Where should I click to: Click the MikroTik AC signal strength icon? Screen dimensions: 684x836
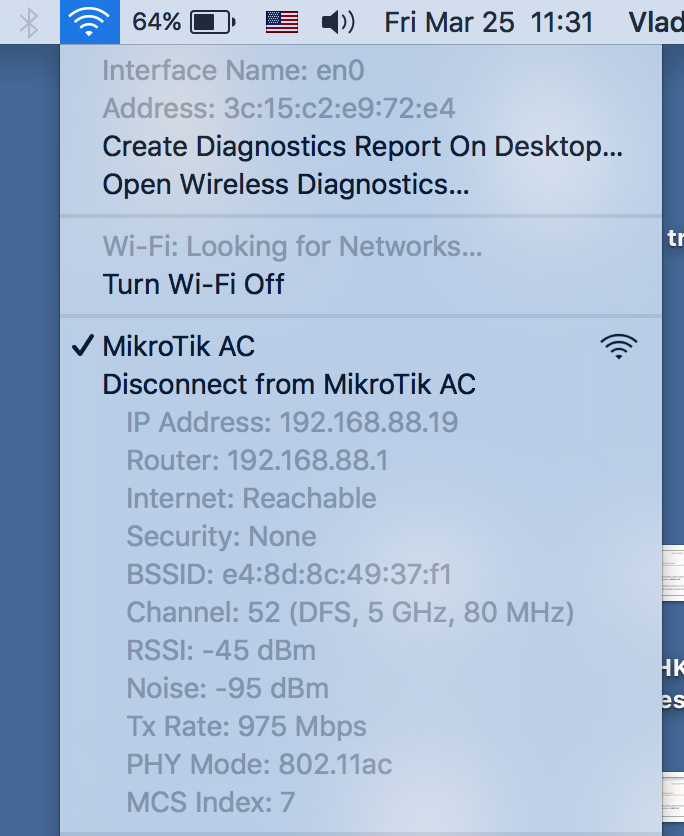(619, 347)
